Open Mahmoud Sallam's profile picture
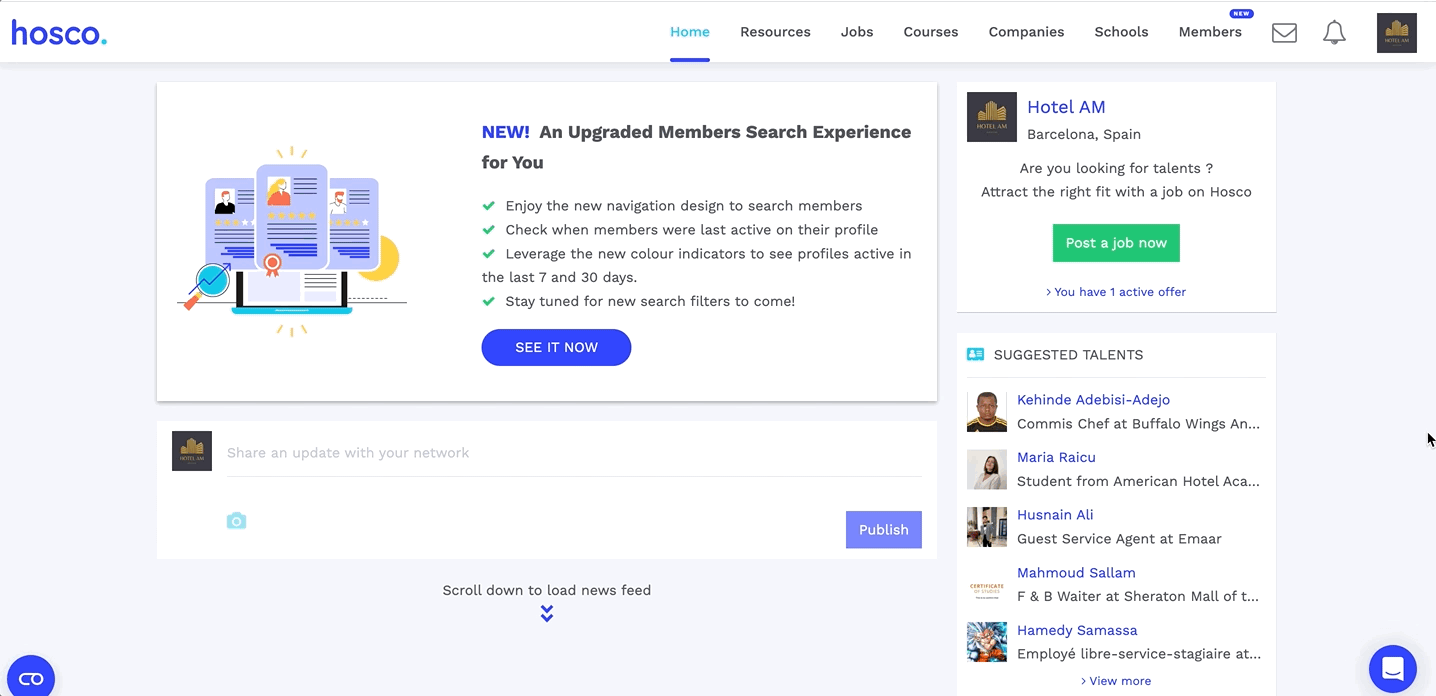This screenshot has height=696, width=1436. coord(987,585)
